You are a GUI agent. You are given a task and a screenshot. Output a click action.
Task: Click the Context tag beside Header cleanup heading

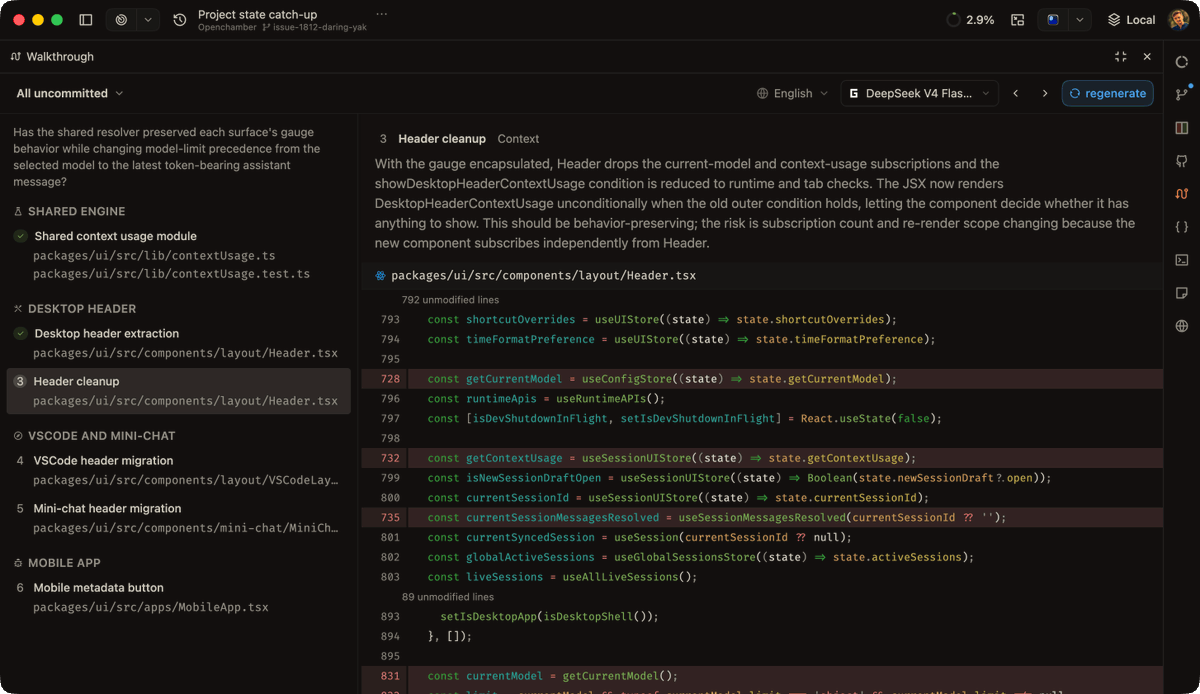click(518, 139)
